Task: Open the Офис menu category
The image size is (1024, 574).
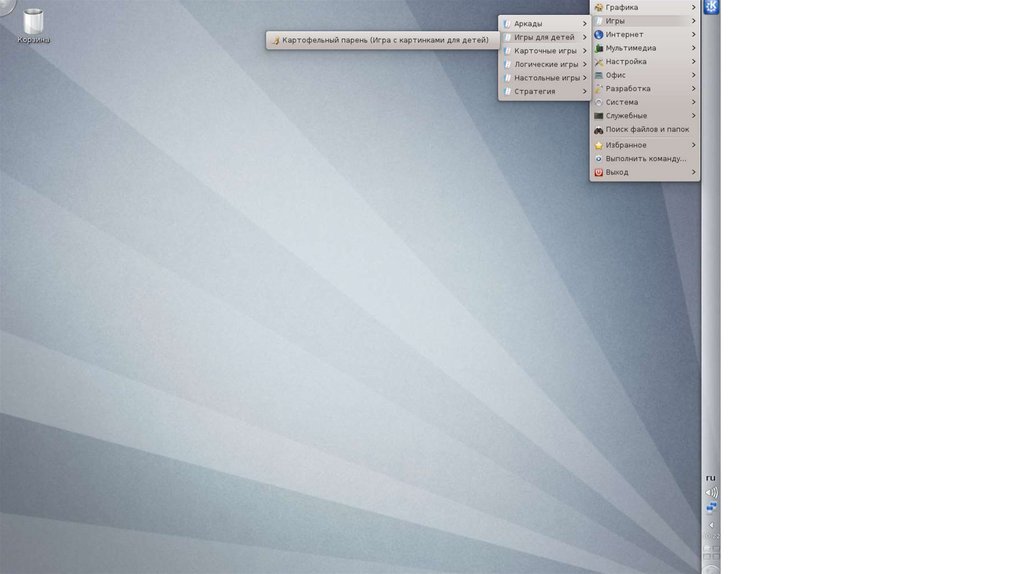Action: [x=616, y=75]
